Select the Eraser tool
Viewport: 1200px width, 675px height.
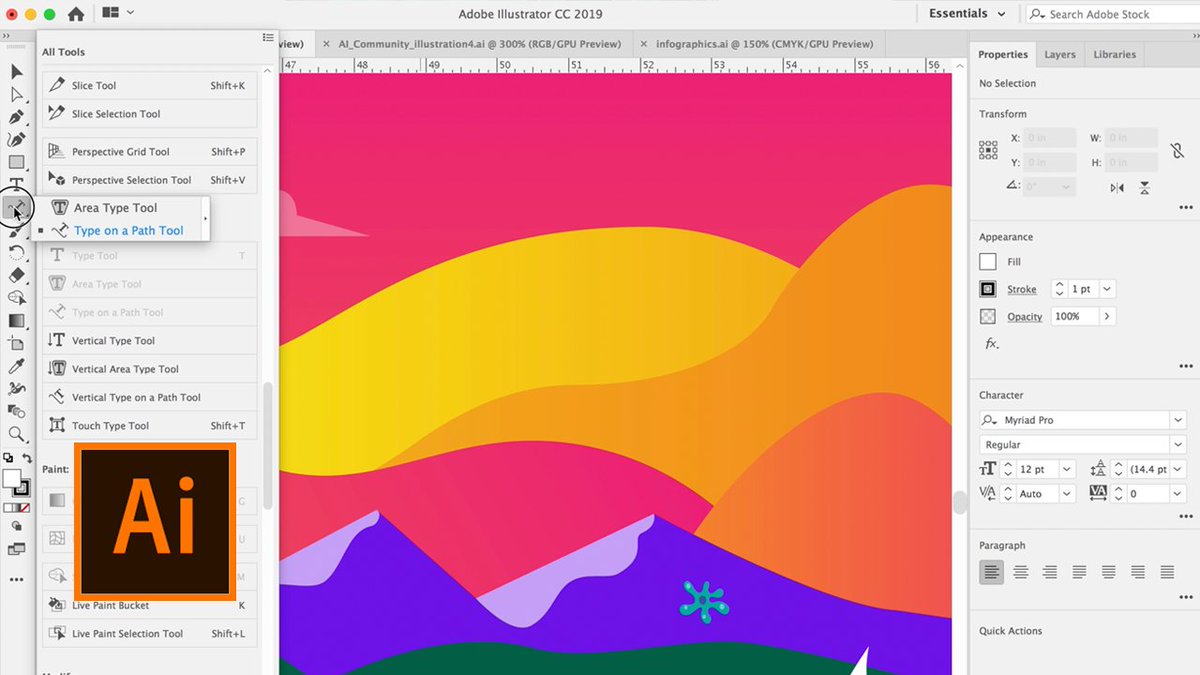16,275
